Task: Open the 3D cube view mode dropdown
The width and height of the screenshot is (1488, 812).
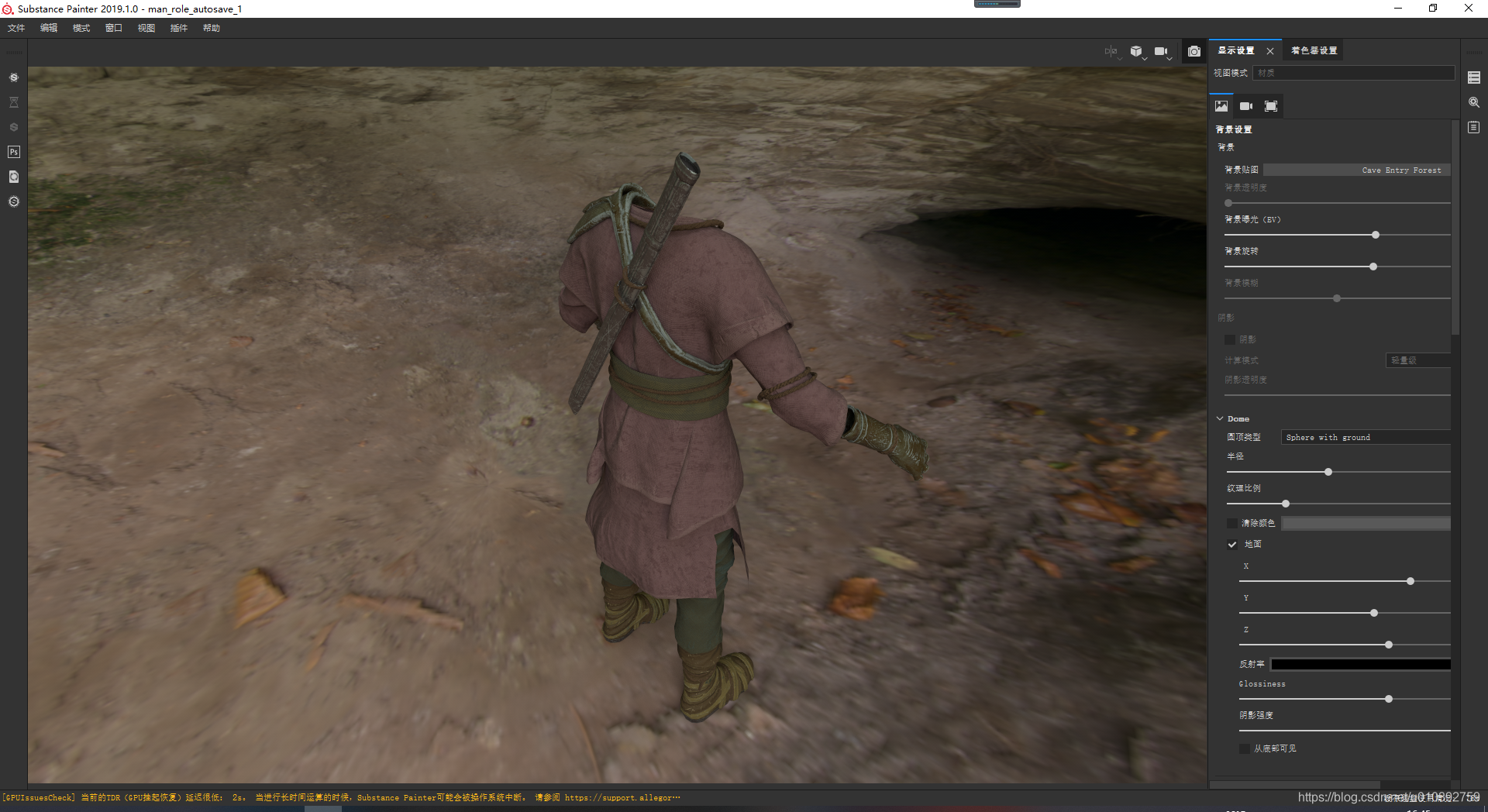Action: click(1137, 52)
